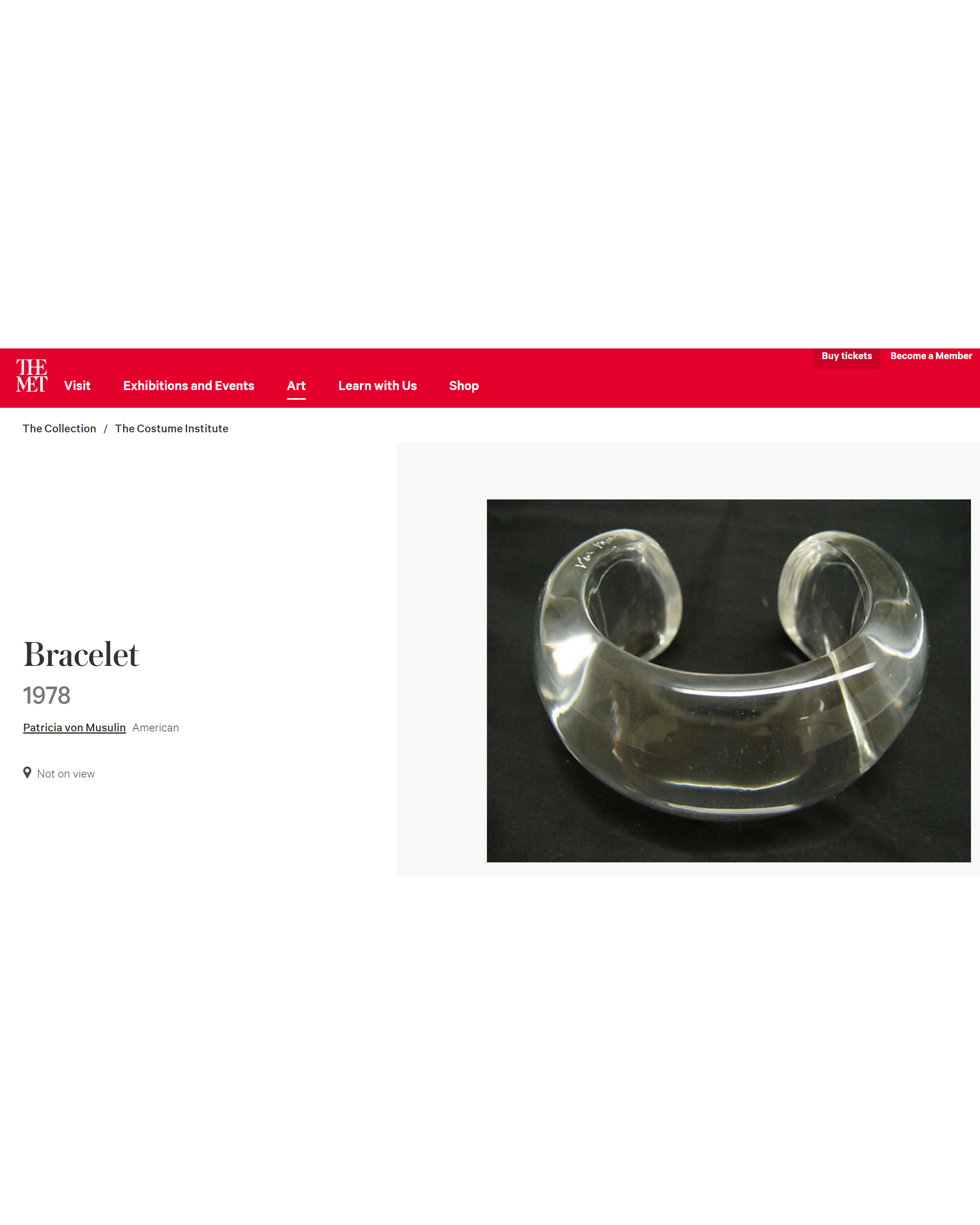Open the clear bracelet photograph

coord(728,680)
